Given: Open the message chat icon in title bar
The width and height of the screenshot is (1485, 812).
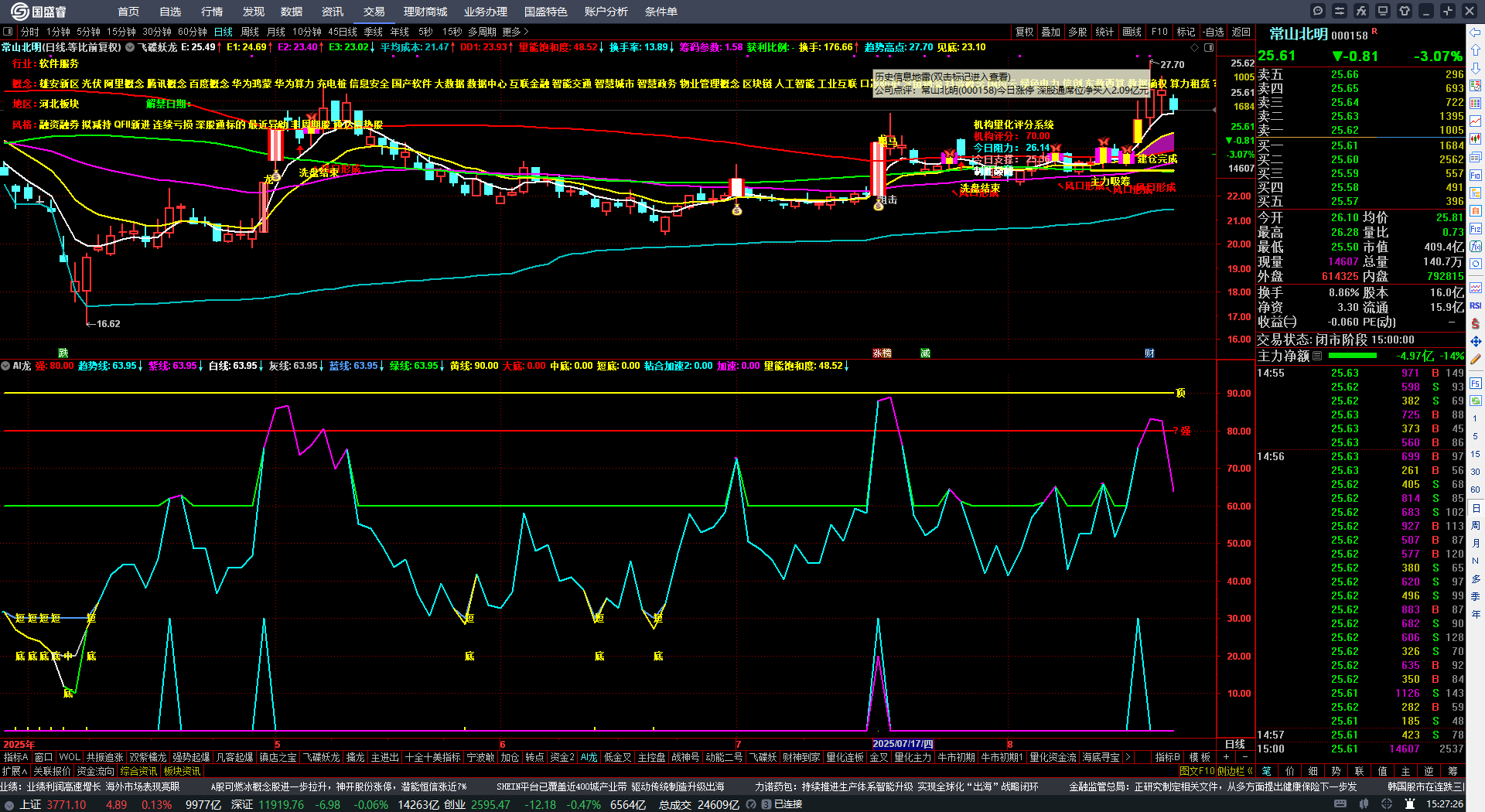Looking at the screenshot, I should click(1318, 11).
